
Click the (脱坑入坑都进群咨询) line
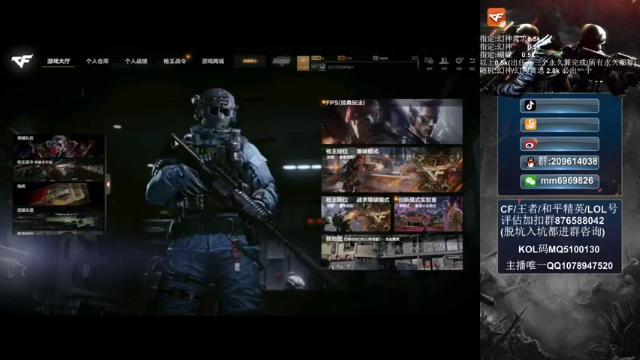pos(553,232)
